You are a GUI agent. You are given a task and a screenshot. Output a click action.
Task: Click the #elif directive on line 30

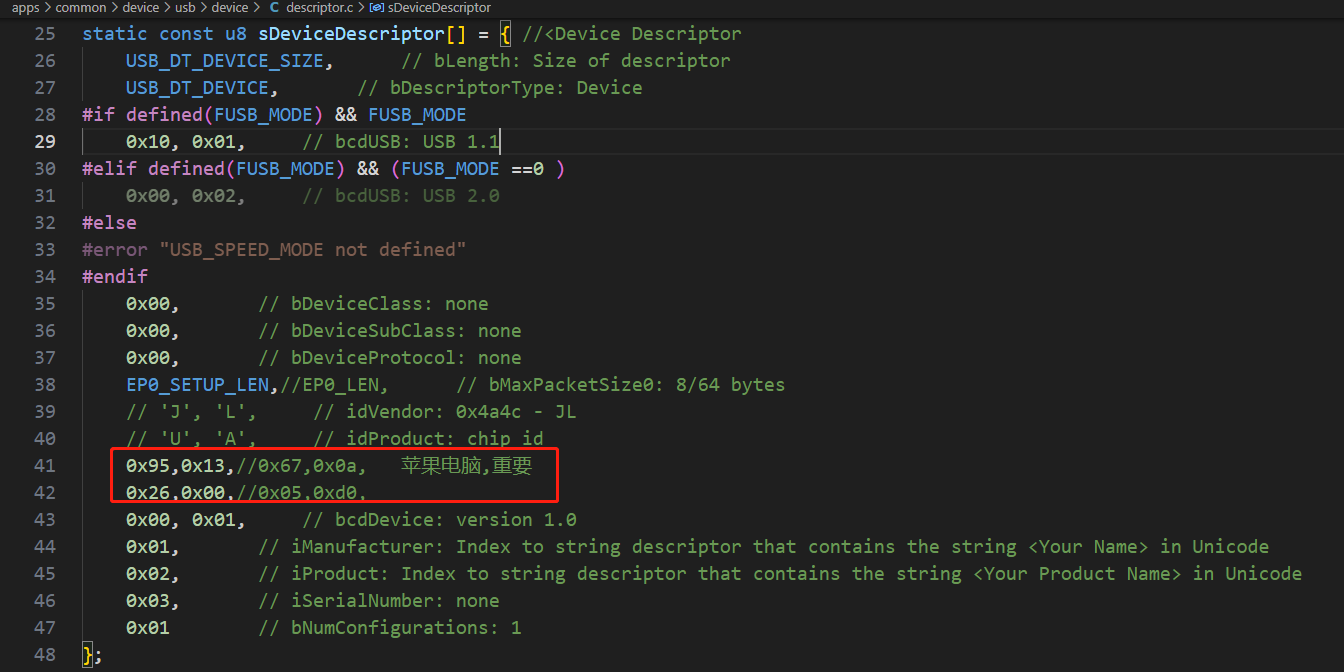point(109,169)
